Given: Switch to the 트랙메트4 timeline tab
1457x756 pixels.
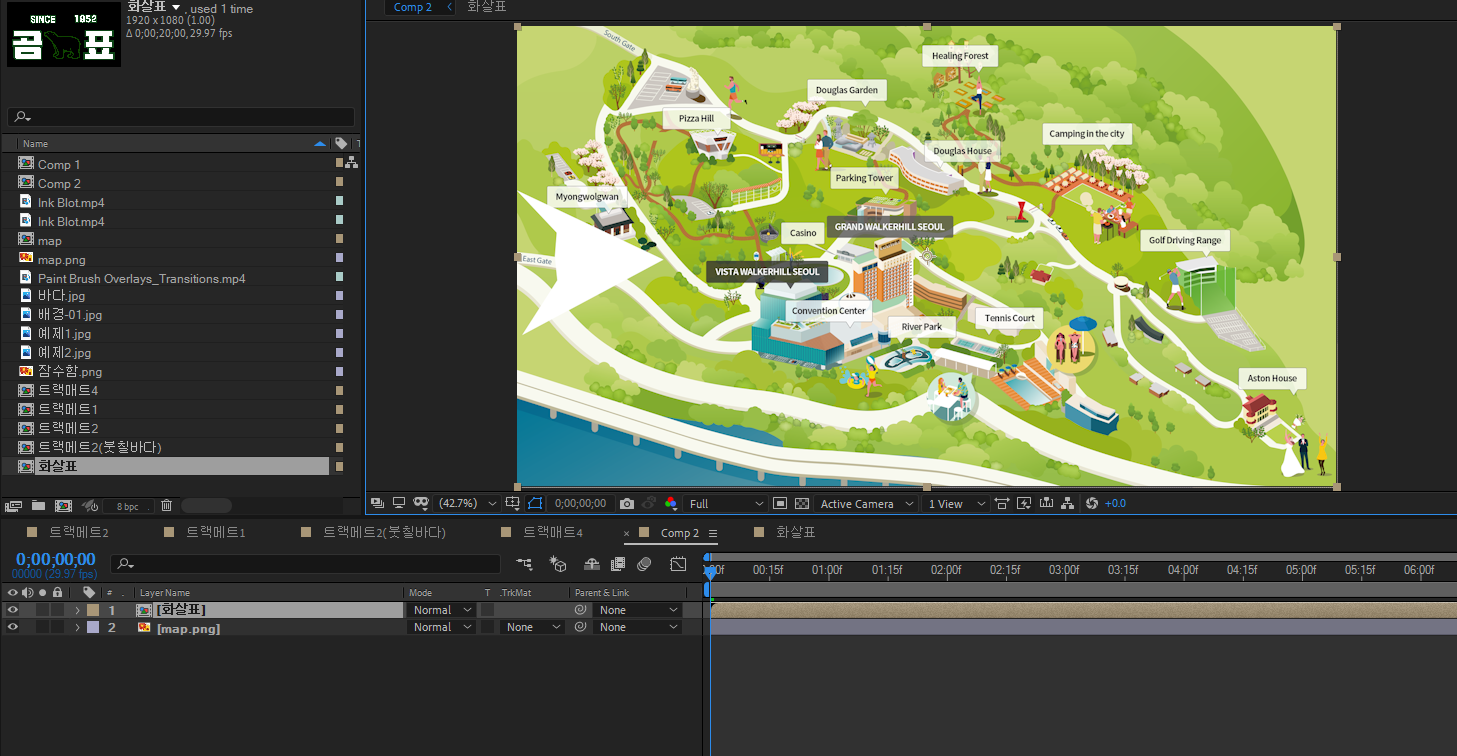Looking at the screenshot, I should point(553,532).
